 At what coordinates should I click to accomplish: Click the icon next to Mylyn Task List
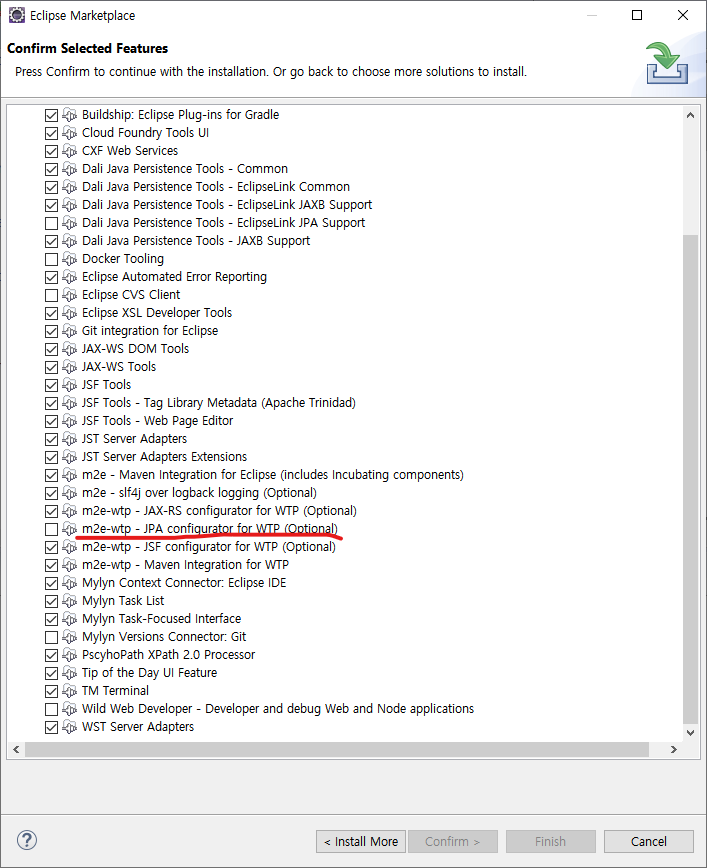69,601
